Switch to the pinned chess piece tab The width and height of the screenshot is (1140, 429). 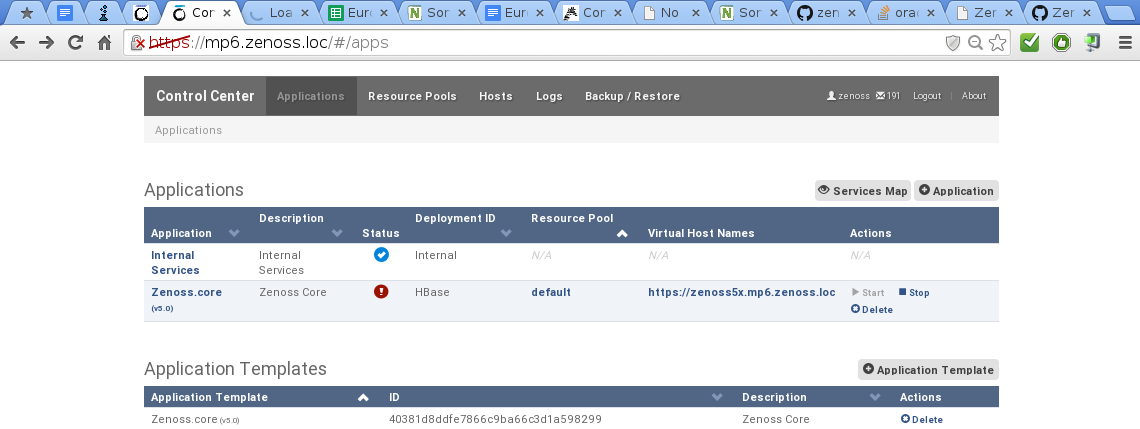pyautogui.click(x=103, y=12)
